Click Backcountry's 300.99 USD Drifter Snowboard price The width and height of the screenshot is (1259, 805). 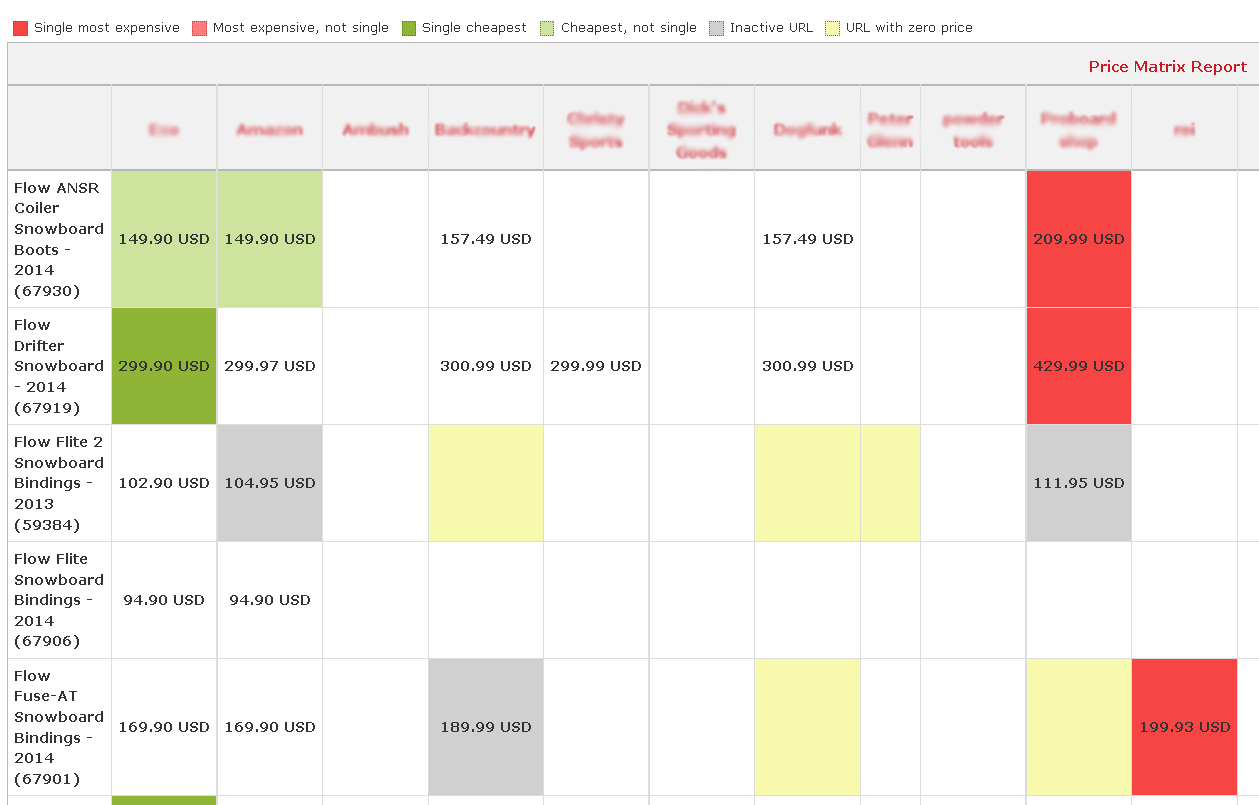point(486,366)
